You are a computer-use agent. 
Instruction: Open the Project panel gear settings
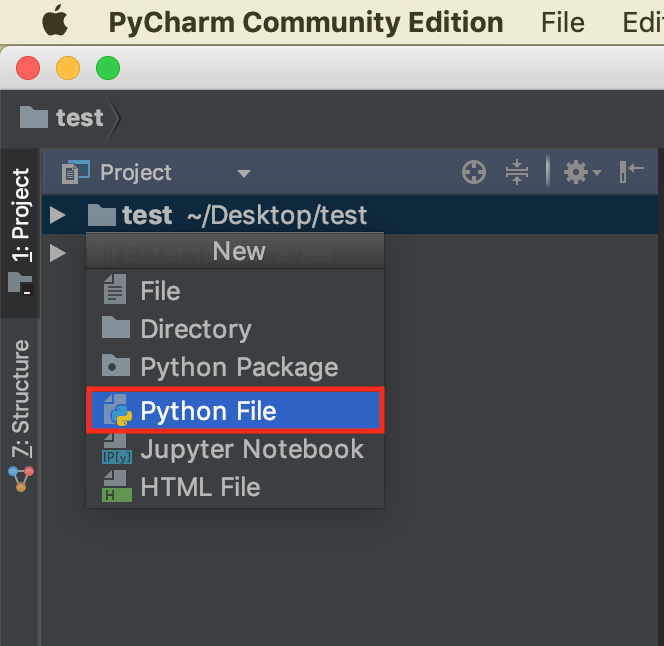point(580,173)
